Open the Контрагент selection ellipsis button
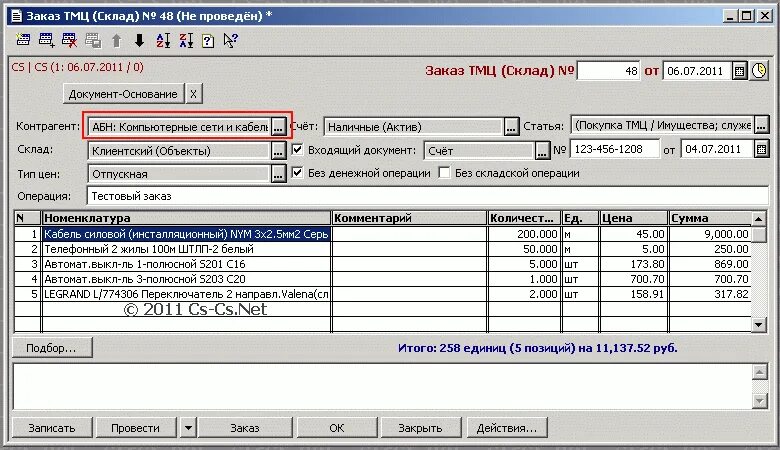Screen dimensions: 780x450 (x=279, y=127)
